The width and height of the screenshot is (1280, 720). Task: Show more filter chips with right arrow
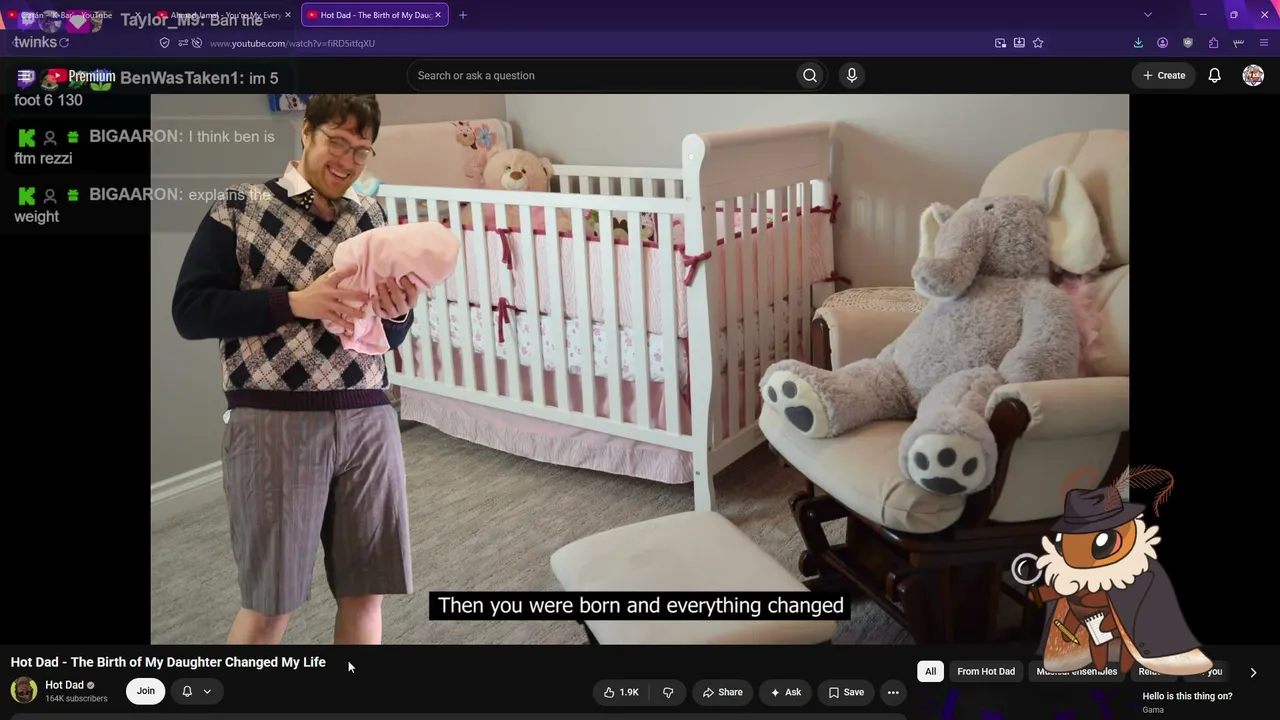coord(1253,672)
